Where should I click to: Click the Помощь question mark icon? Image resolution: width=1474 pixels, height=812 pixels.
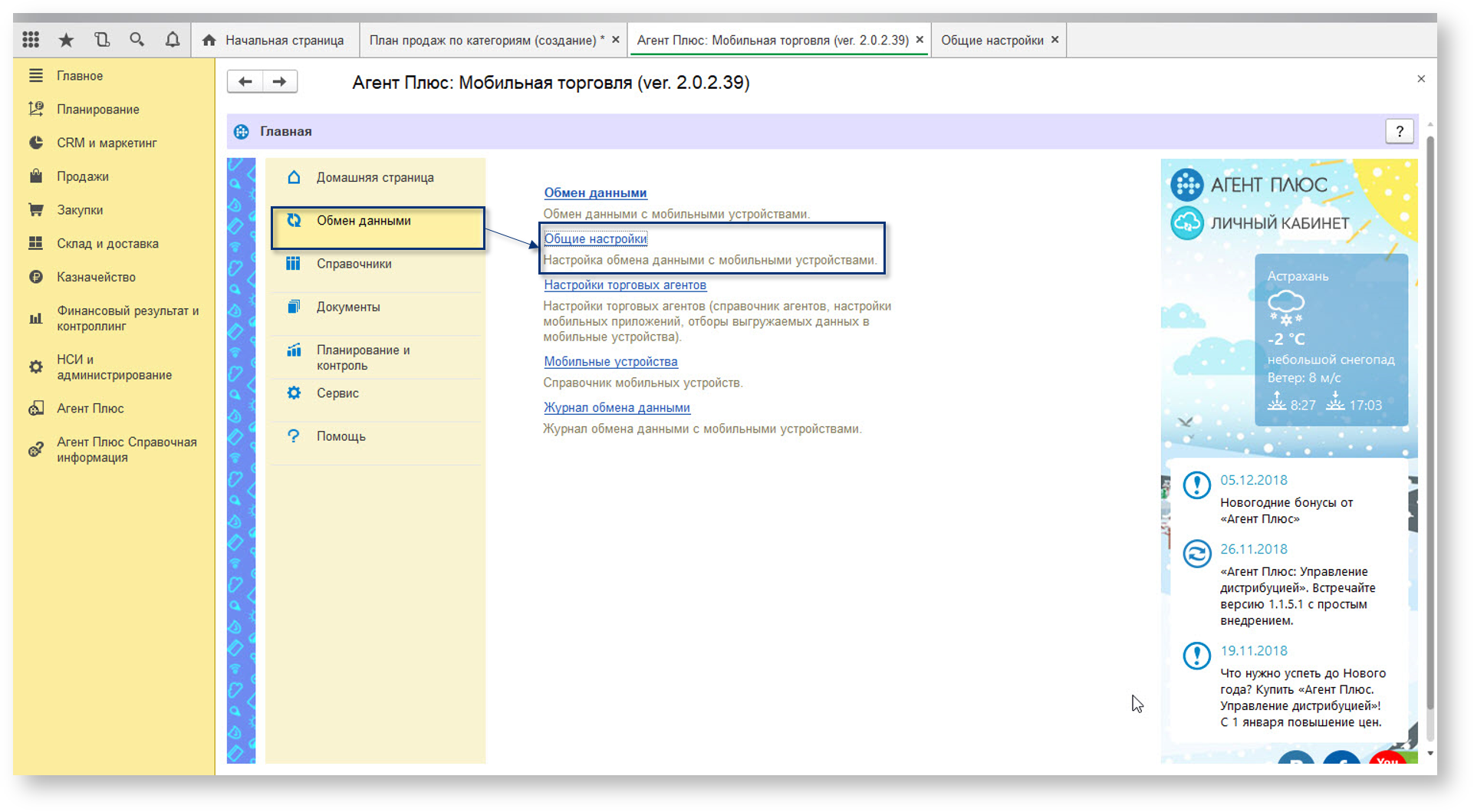click(294, 436)
